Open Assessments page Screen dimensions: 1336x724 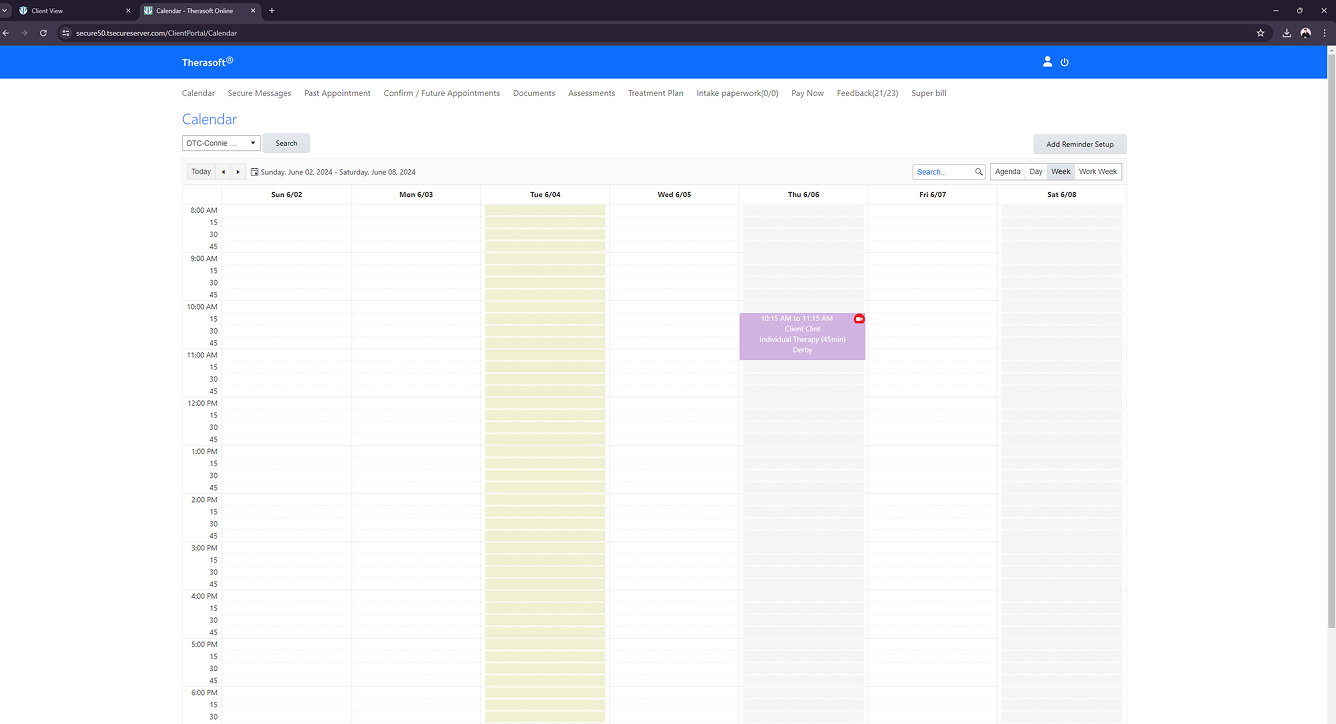[592, 93]
